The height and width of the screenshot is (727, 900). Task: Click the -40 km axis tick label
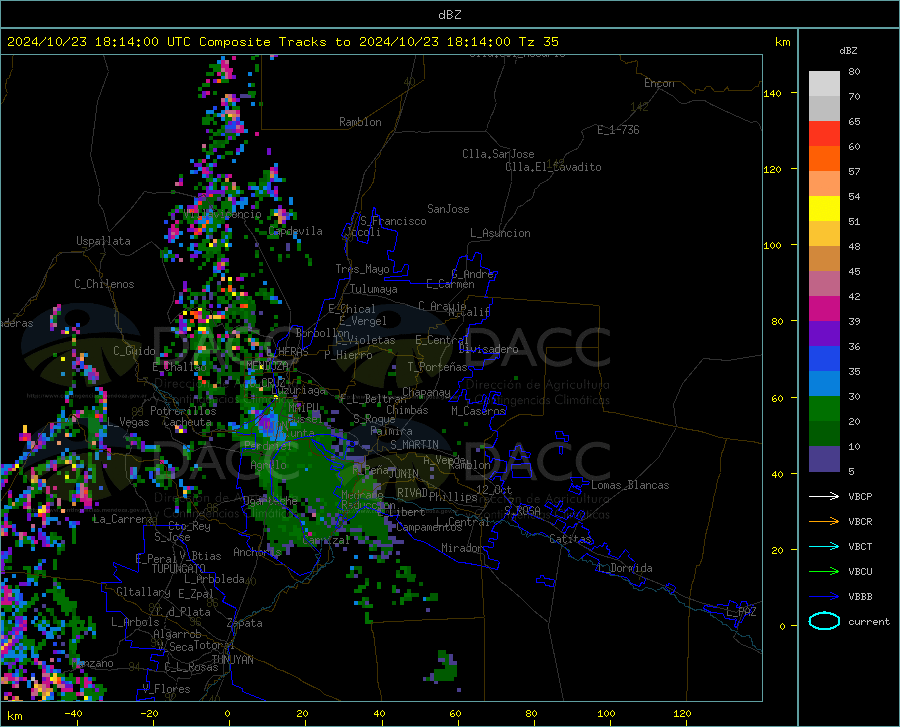click(73, 713)
